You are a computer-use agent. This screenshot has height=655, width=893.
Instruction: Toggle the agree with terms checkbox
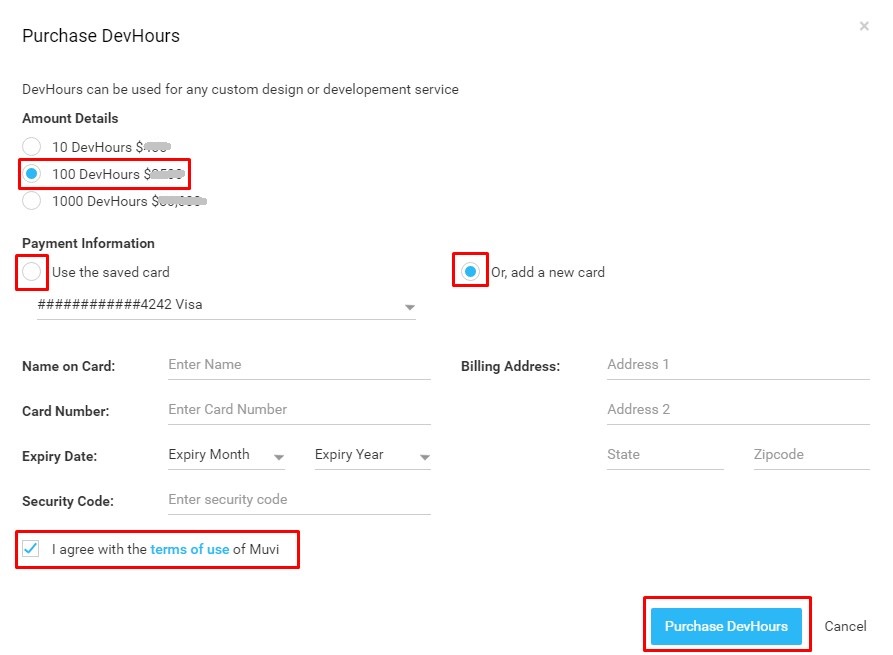coord(31,549)
